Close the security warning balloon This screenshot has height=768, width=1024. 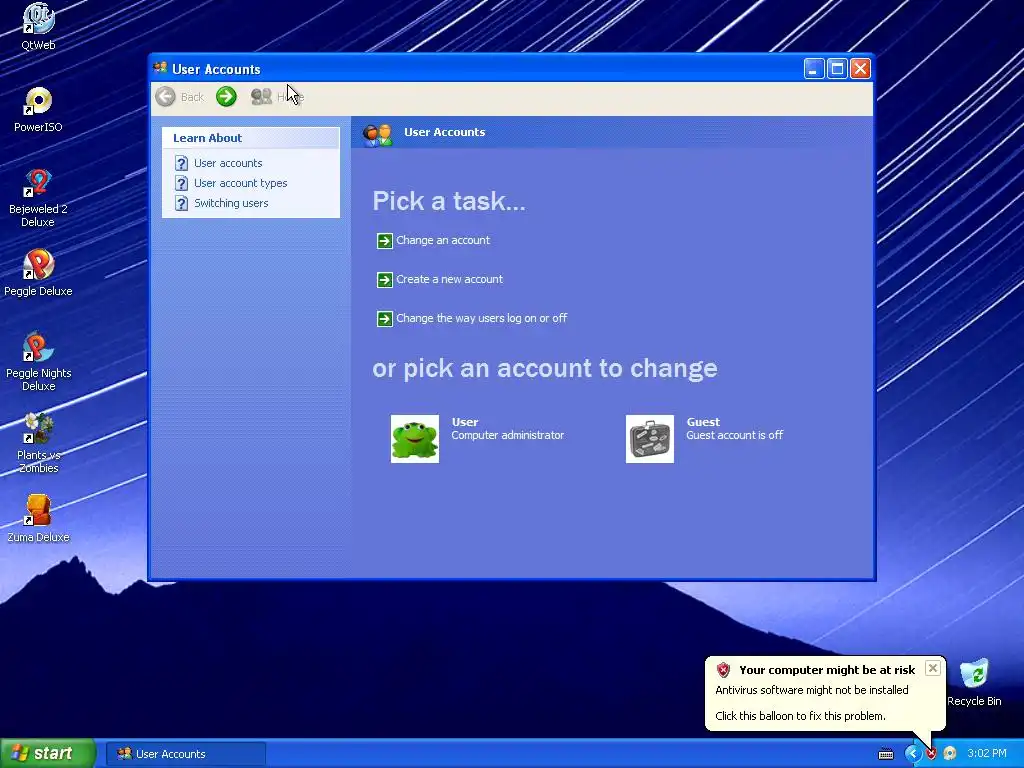click(933, 668)
